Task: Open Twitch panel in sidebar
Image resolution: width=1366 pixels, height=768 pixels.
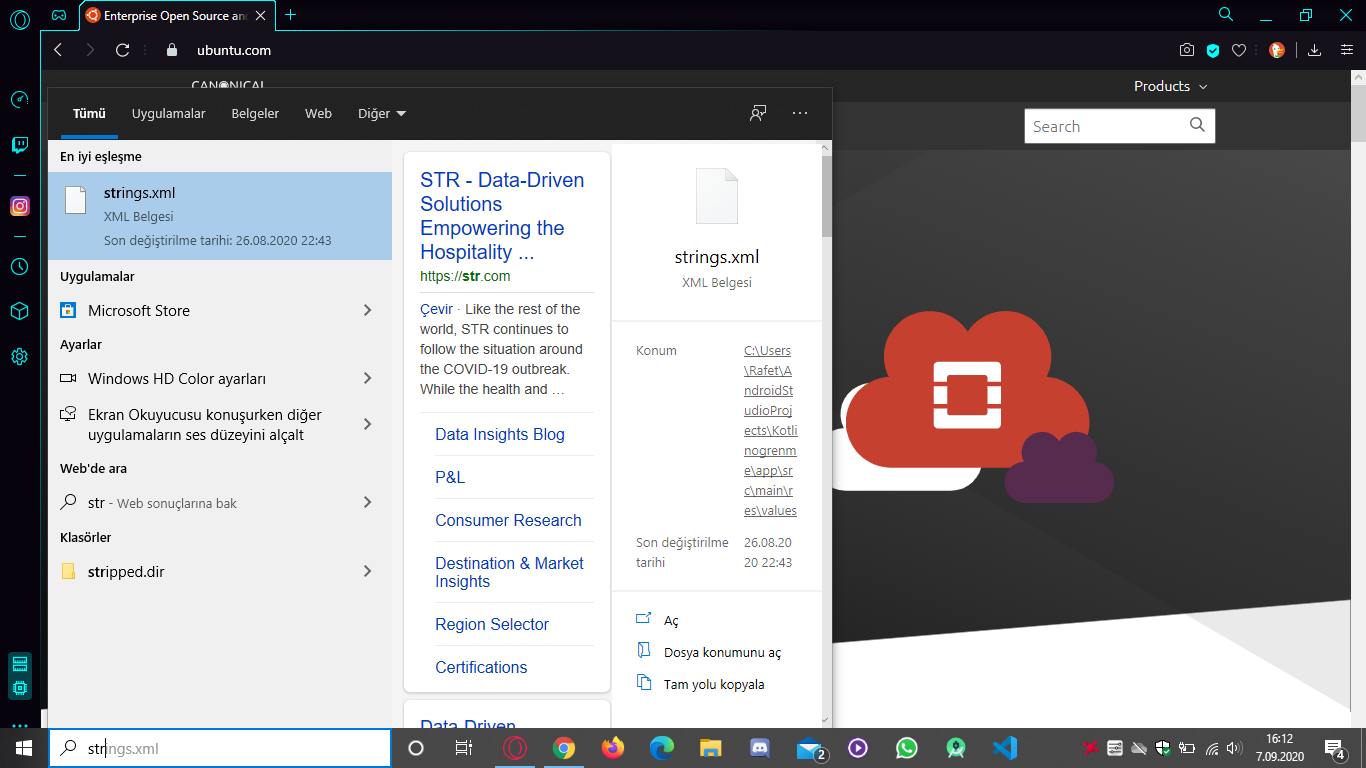Action: point(19,146)
